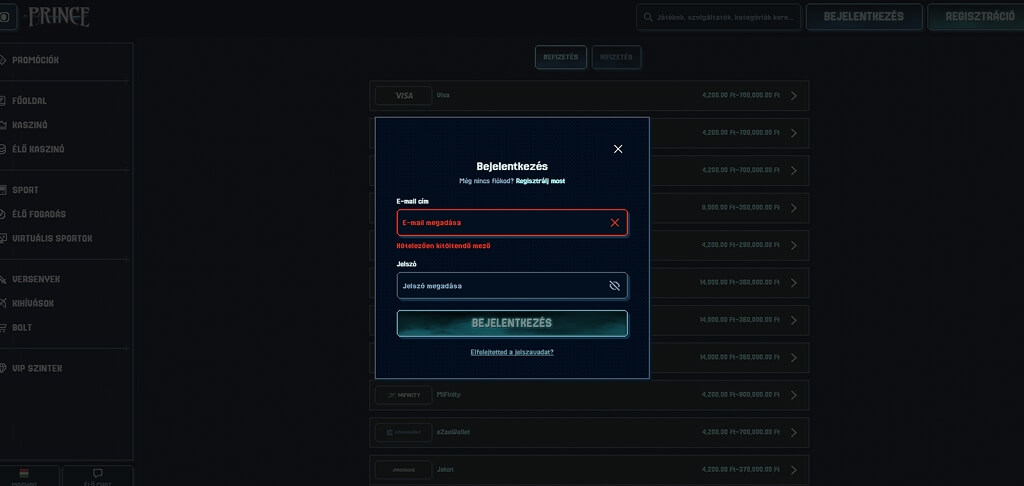Click the VIP Szintek diamond icon
The width and height of the screenshot is (1024, 486).
pyautogui.click(x=3, y=368)
